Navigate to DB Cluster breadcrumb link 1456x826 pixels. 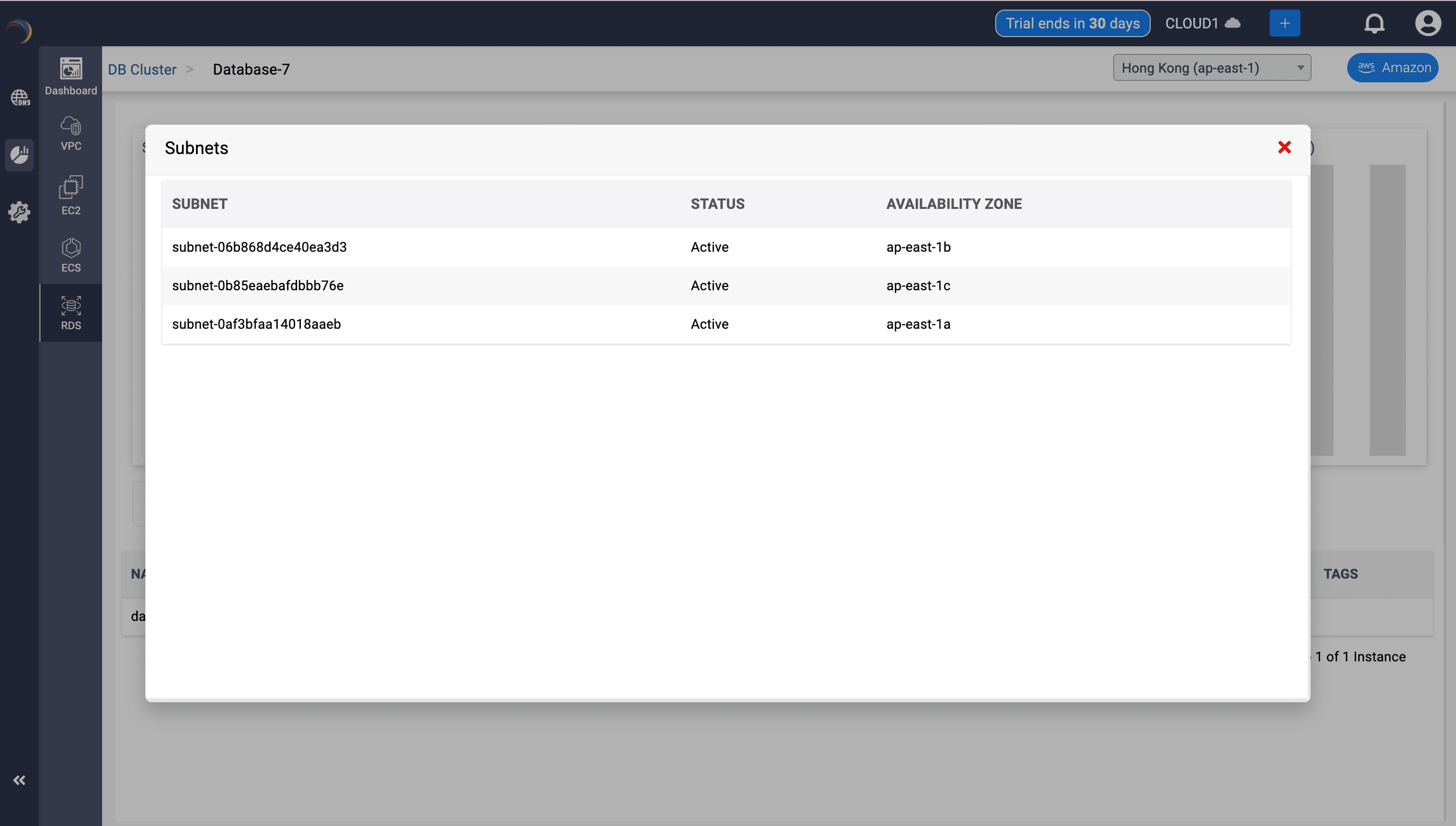[x=142, y=69]
